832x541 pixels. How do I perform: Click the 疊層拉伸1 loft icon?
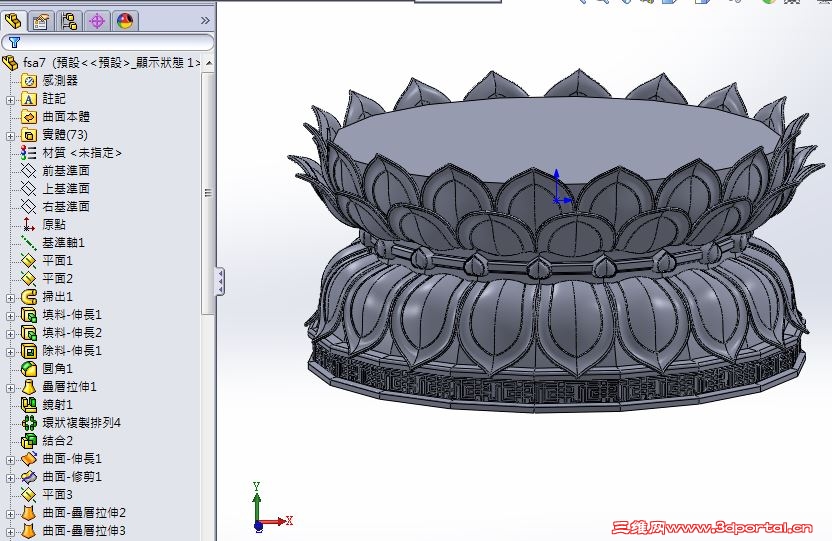(29, 387)
